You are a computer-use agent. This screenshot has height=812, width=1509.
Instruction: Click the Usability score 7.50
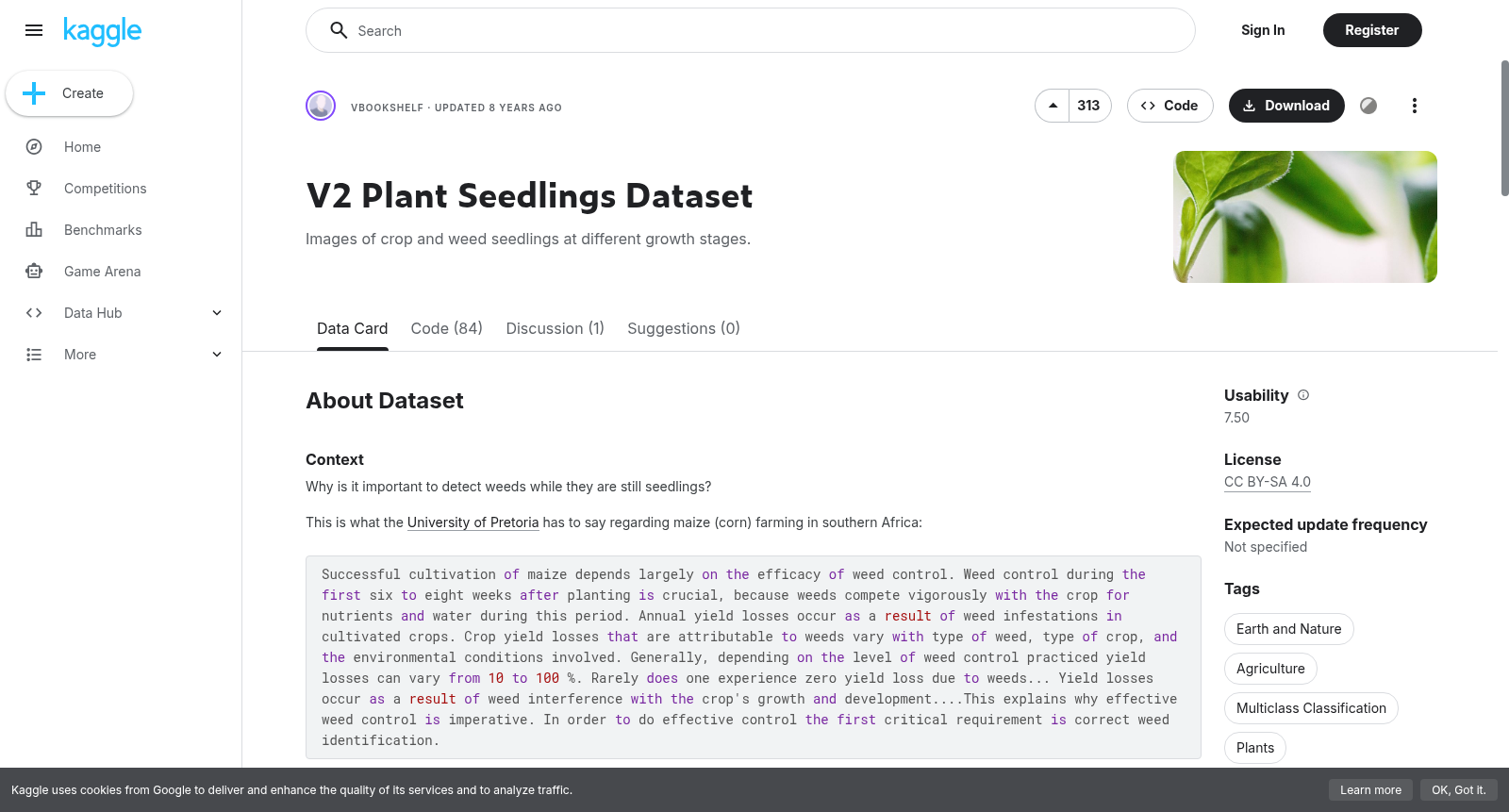[x=1236, y=418]
